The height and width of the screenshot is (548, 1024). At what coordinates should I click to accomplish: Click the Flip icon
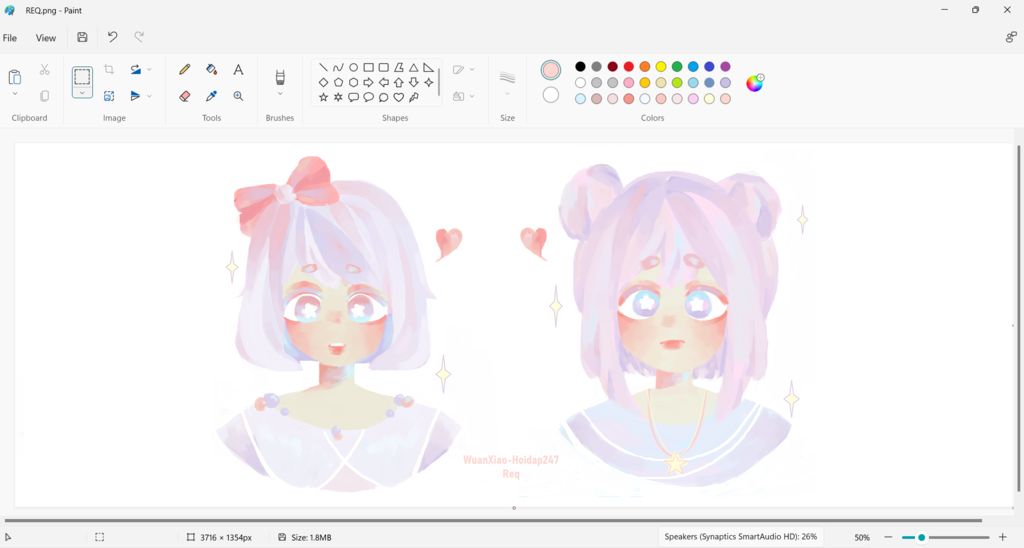point(135,96)
